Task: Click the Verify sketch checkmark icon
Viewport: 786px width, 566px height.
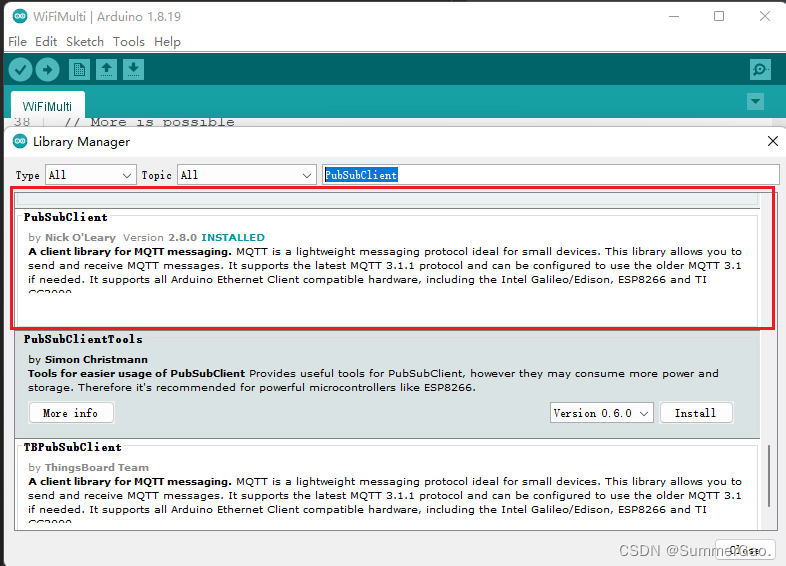Action: [21, 70]
